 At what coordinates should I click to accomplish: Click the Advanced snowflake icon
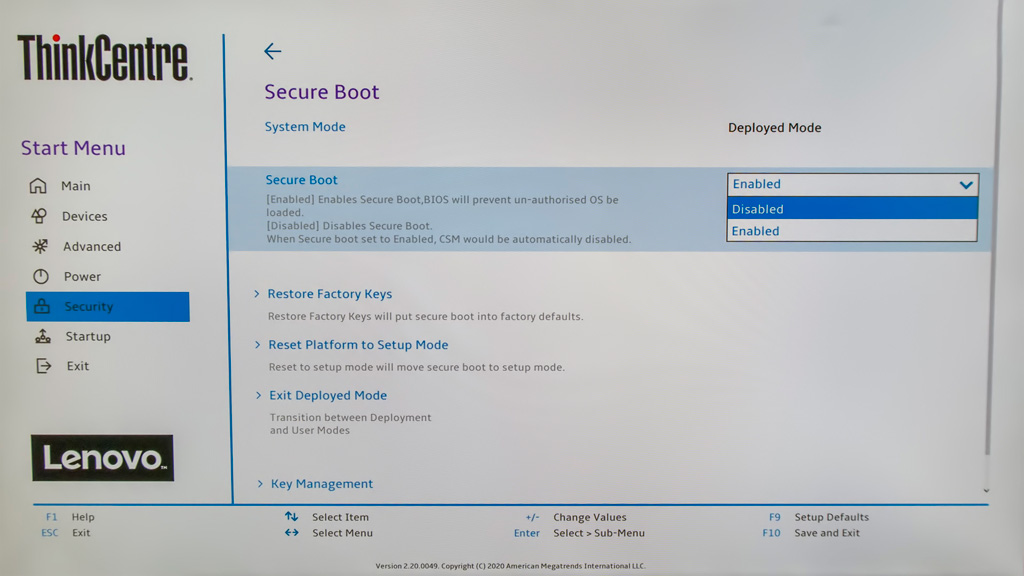tap(40, 246)
